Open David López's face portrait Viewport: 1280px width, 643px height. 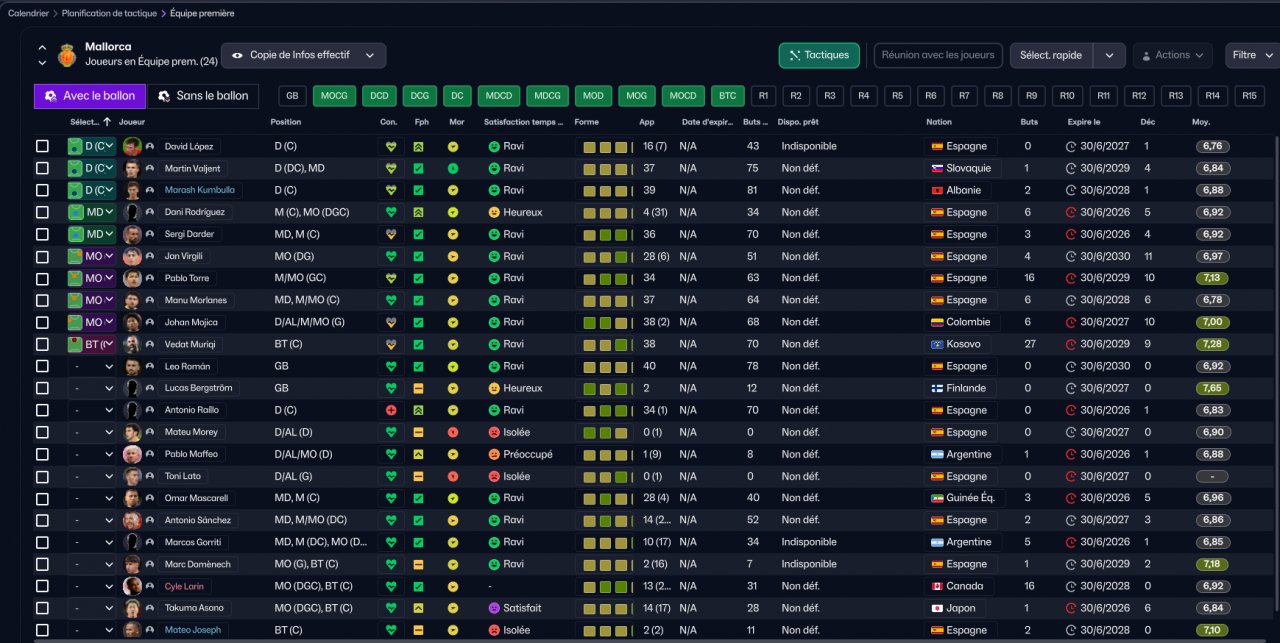click(132, 146)
